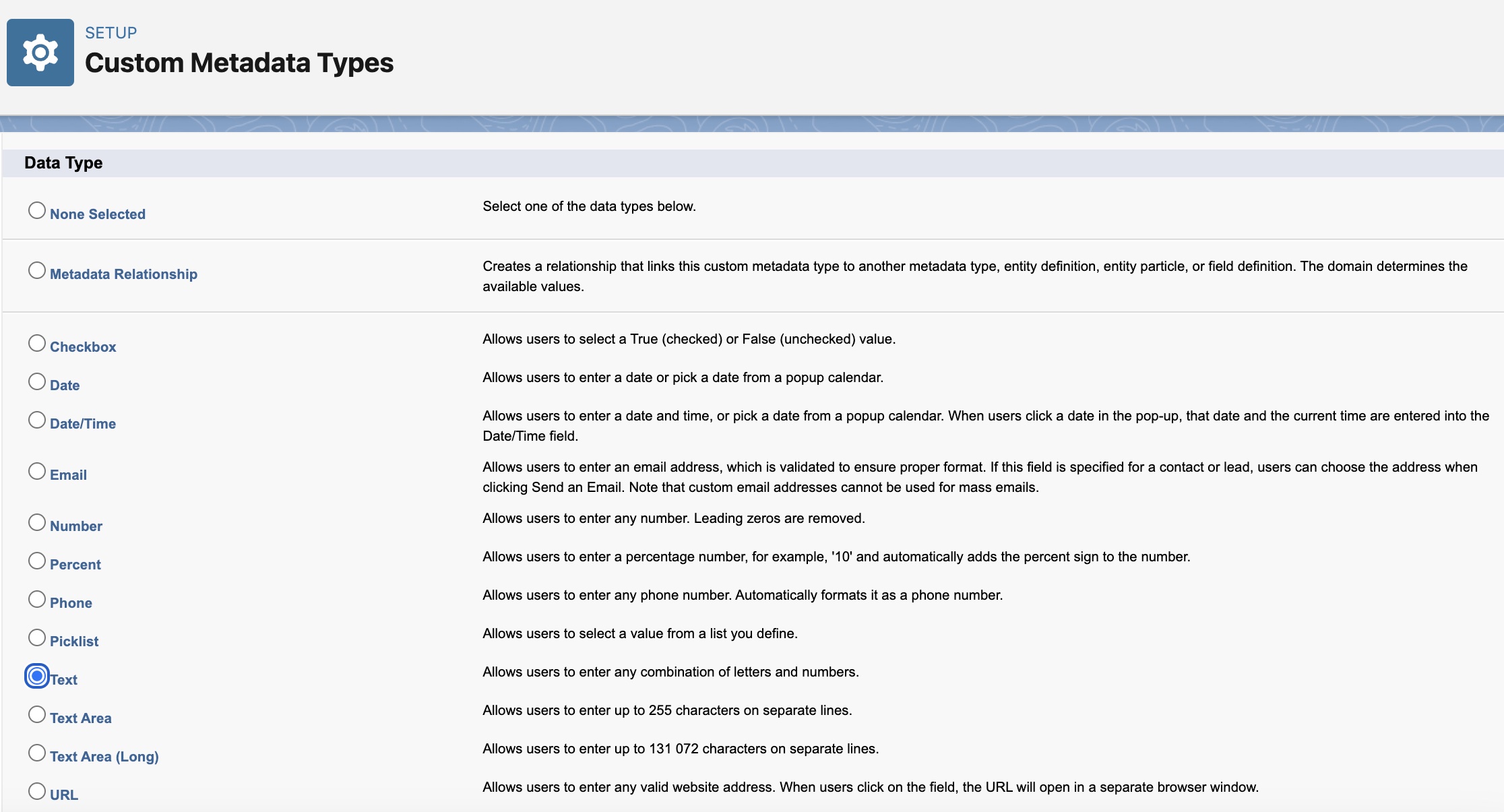The image size is (1504, 812).
Task: Select the Email radio button
Action: pyautogui.click(x=37, y=471)
